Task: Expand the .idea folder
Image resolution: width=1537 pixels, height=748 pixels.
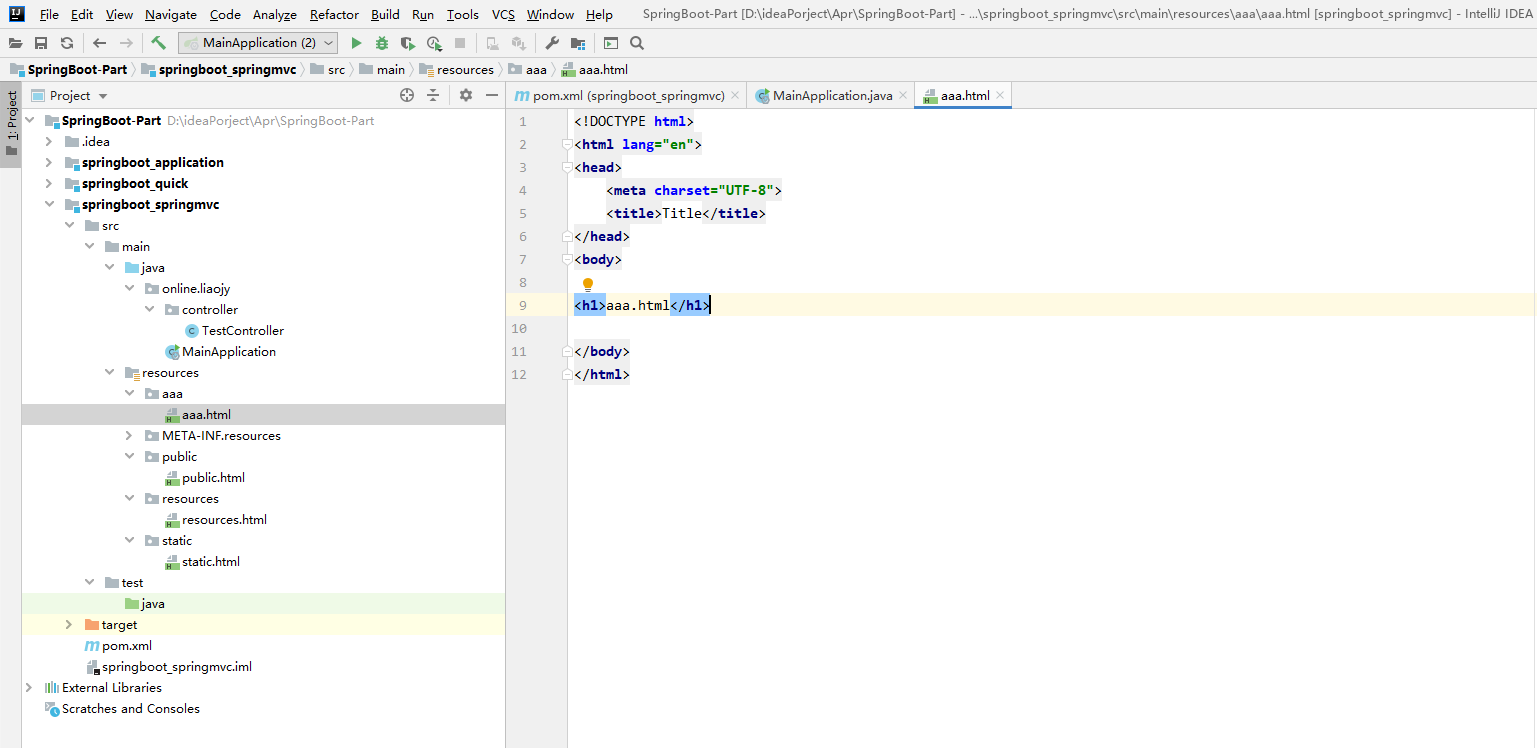Action: [48, 142]
